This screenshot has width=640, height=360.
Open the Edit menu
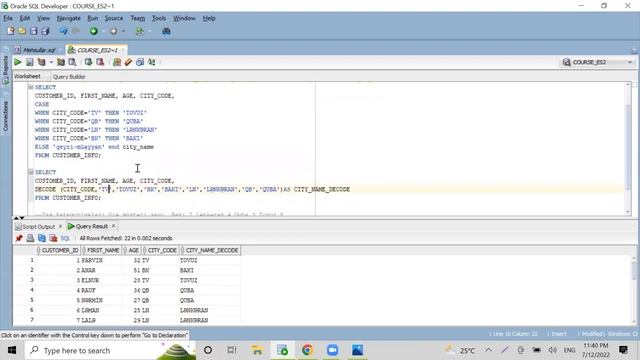pos(25,18)
